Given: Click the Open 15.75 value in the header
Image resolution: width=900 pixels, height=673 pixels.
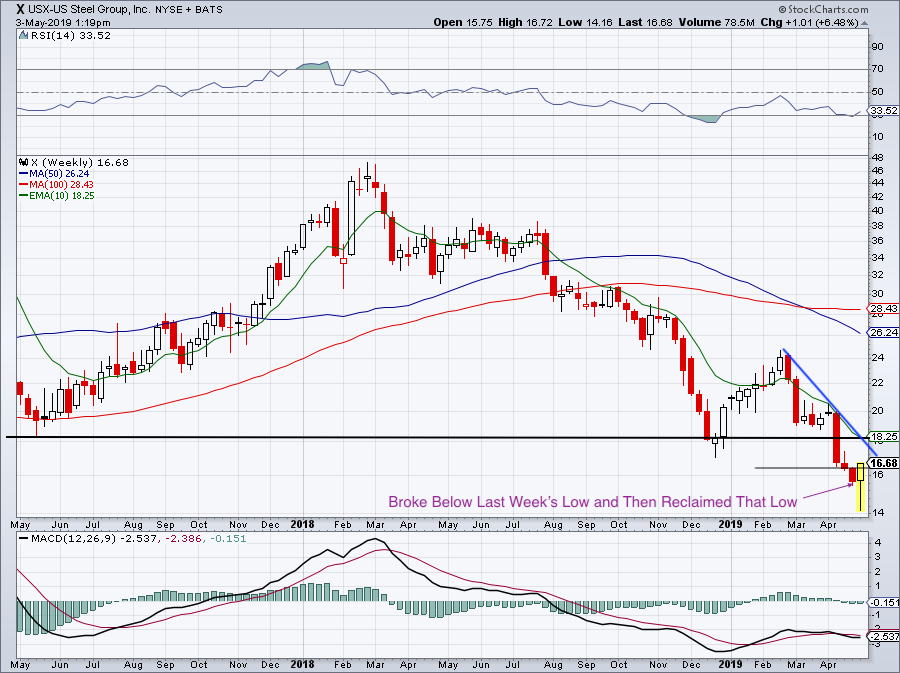Looking at the screenshot, I should click(463, 22).
